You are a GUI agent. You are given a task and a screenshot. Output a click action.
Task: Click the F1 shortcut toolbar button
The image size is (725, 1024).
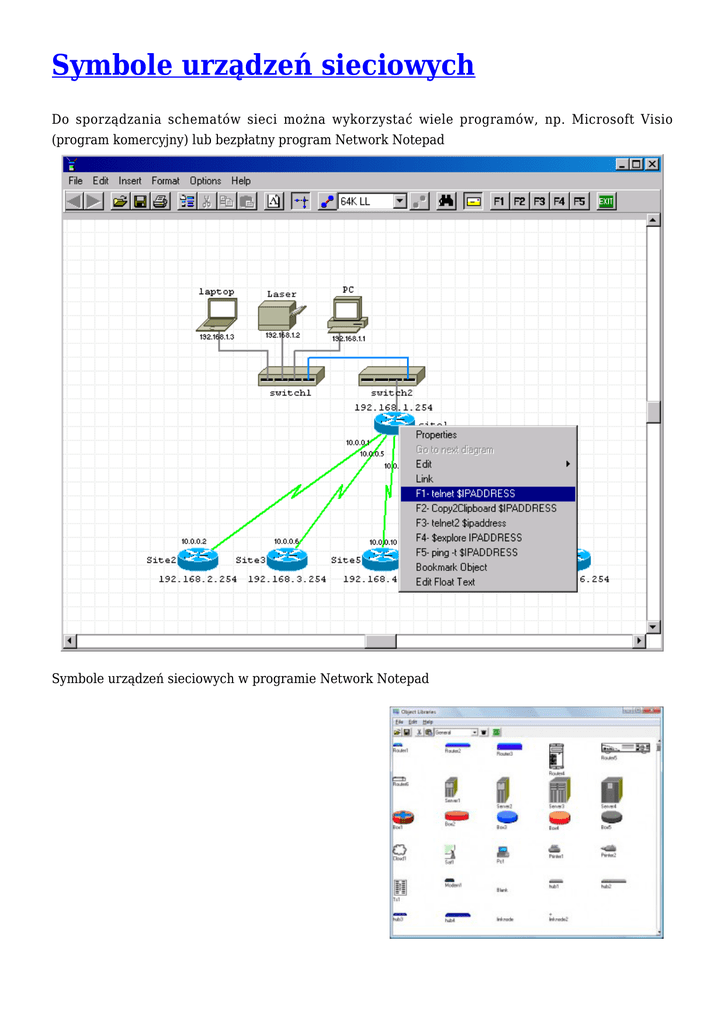coord(499,201)
